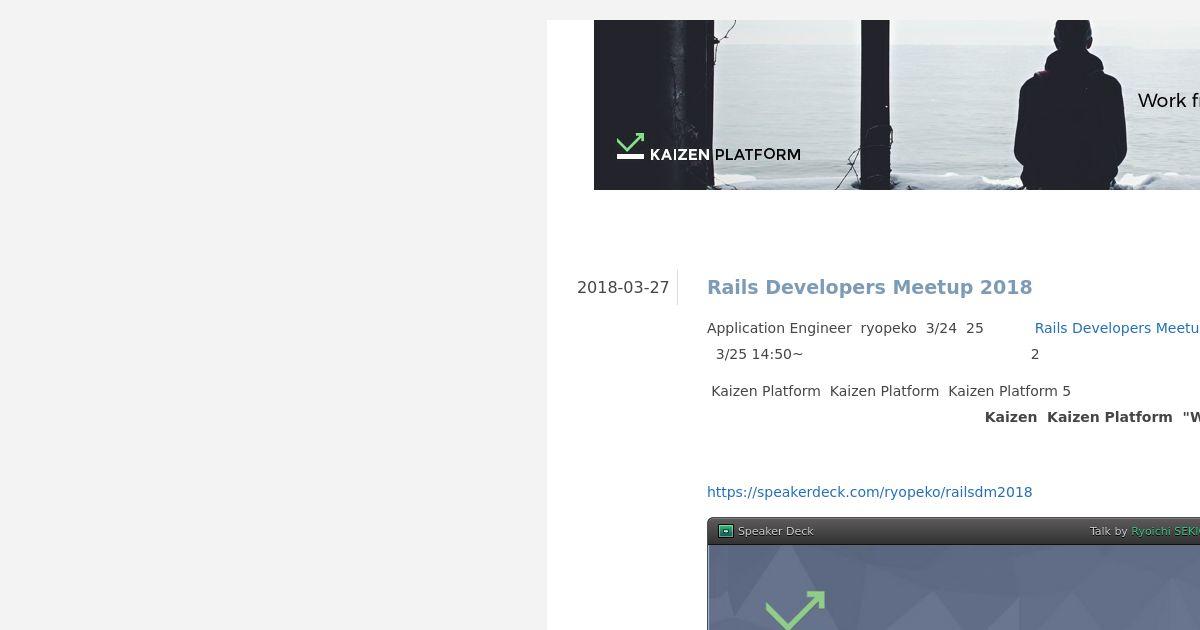Click the 'Kaizen Platform 5' text
Viewport: 1200px width, 630px height.
click(1009, 391)
